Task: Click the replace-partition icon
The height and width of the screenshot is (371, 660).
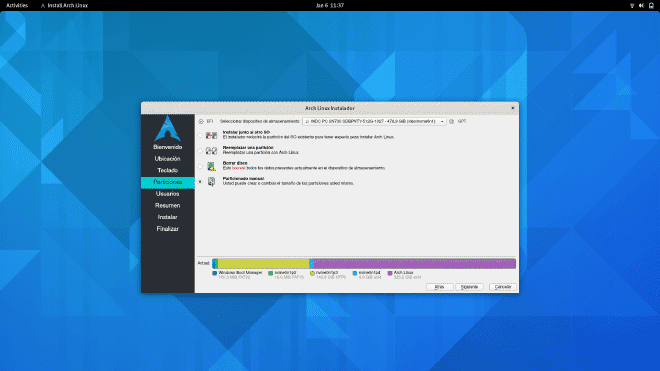Action: click(x=211, y=151)
